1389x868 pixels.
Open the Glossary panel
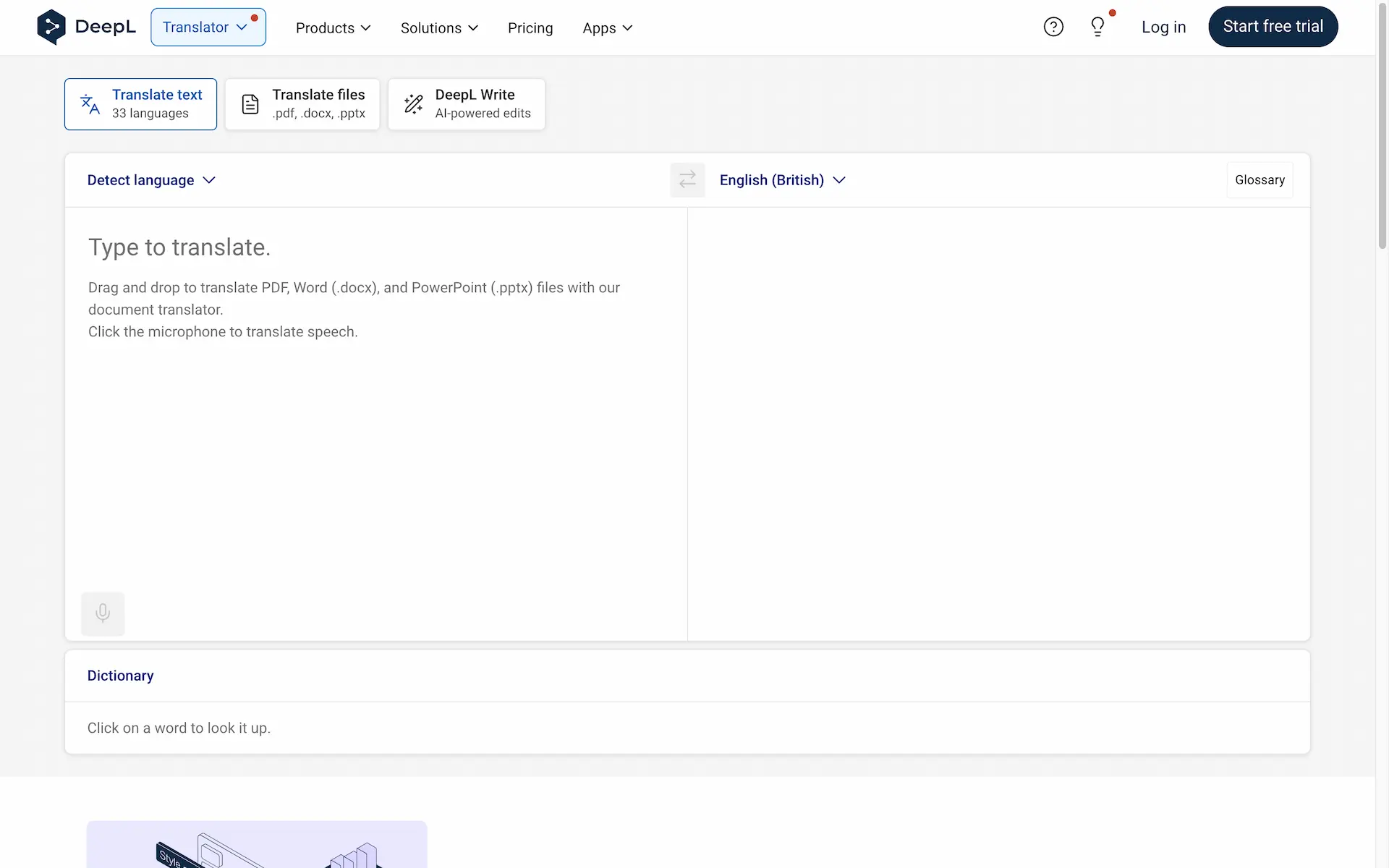(x=1260, y=179)
